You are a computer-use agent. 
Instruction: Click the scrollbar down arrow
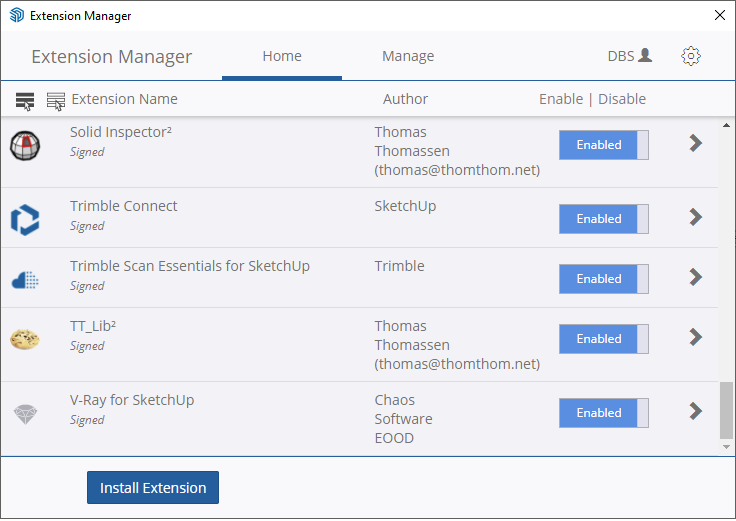pos(726,447)
